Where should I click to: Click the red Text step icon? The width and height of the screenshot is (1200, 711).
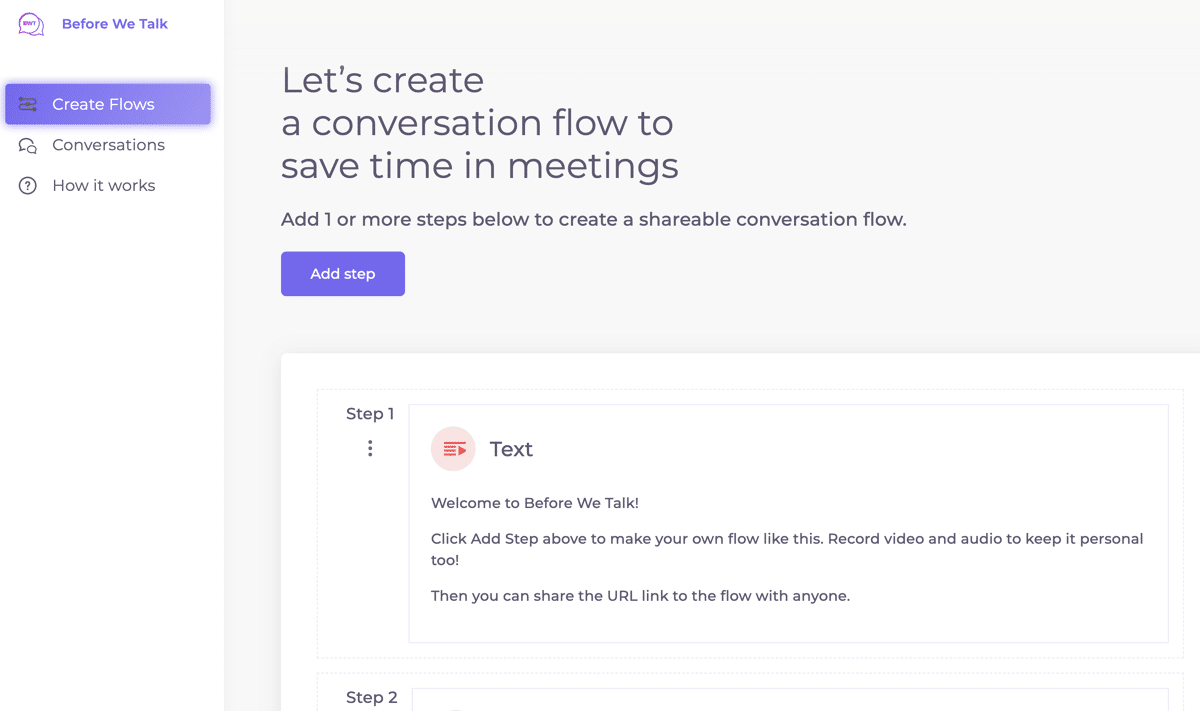453,449
